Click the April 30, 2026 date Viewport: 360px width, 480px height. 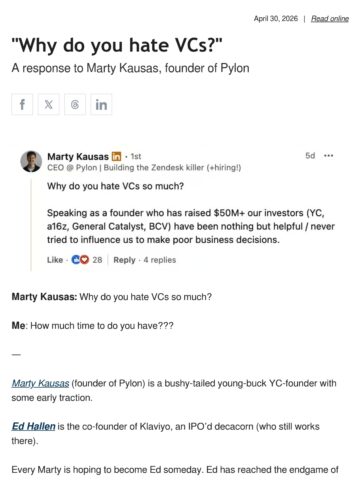(276, 19)
